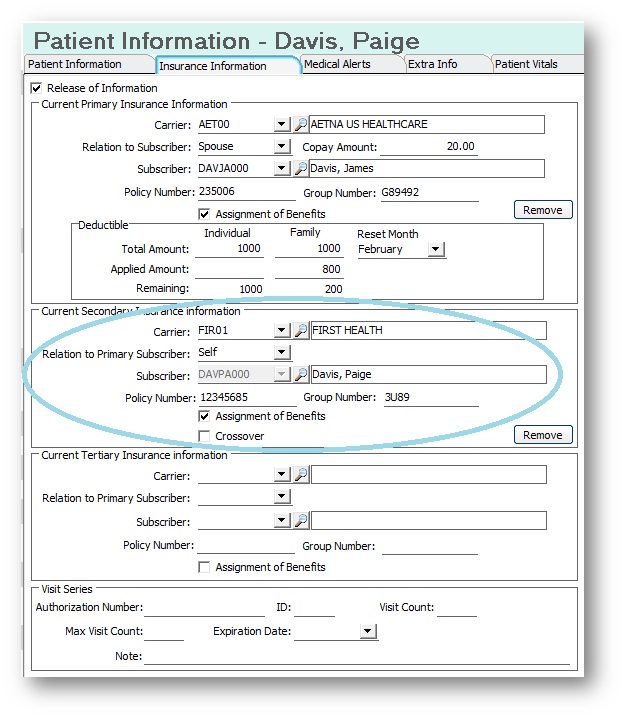Uncheck primary insurance Assignment of Benefits
This screenshot has height=719, width=626.
coord(205,214)
